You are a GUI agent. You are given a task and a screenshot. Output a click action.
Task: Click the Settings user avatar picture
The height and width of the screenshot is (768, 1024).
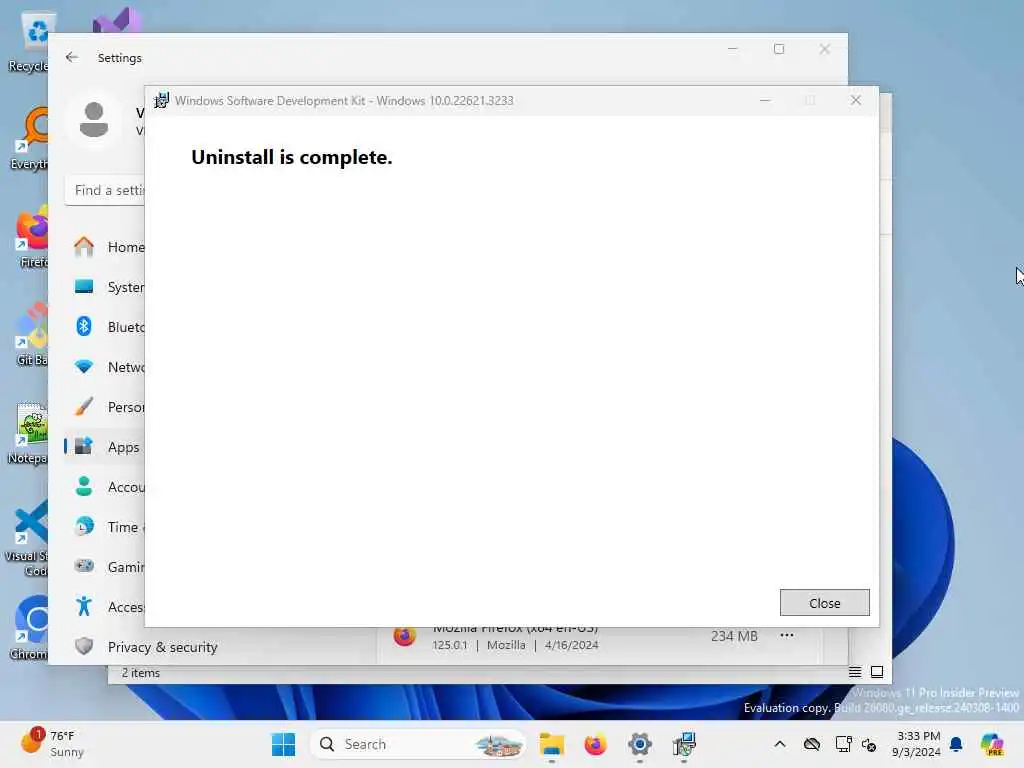click(94, 120)
